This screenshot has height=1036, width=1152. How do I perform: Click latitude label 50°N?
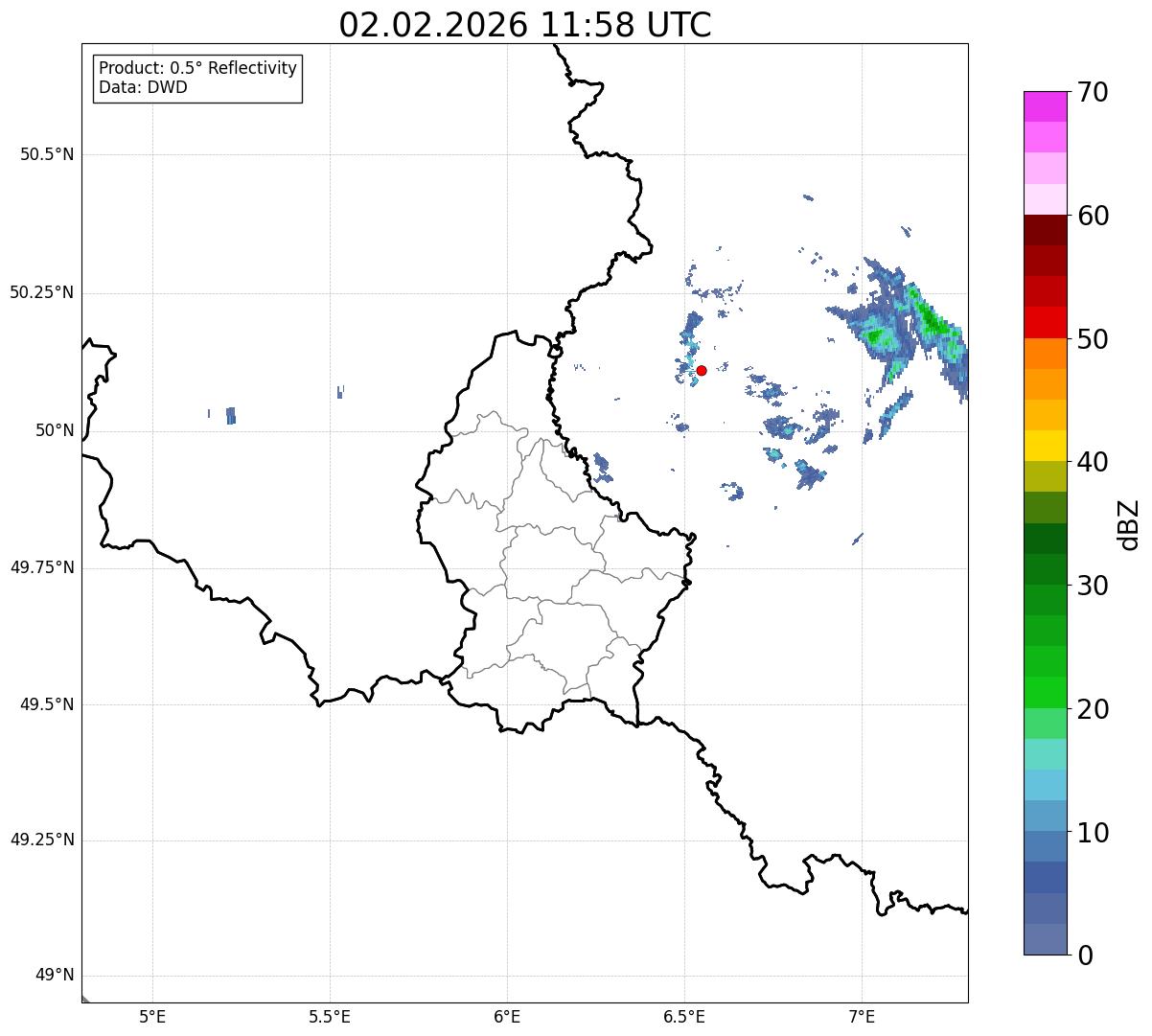pos(55,430)
